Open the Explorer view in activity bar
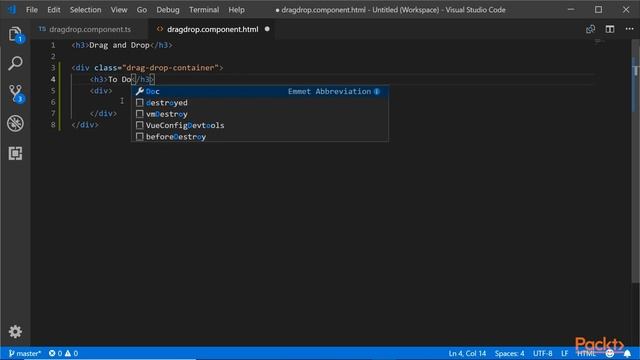 point(16,34)
